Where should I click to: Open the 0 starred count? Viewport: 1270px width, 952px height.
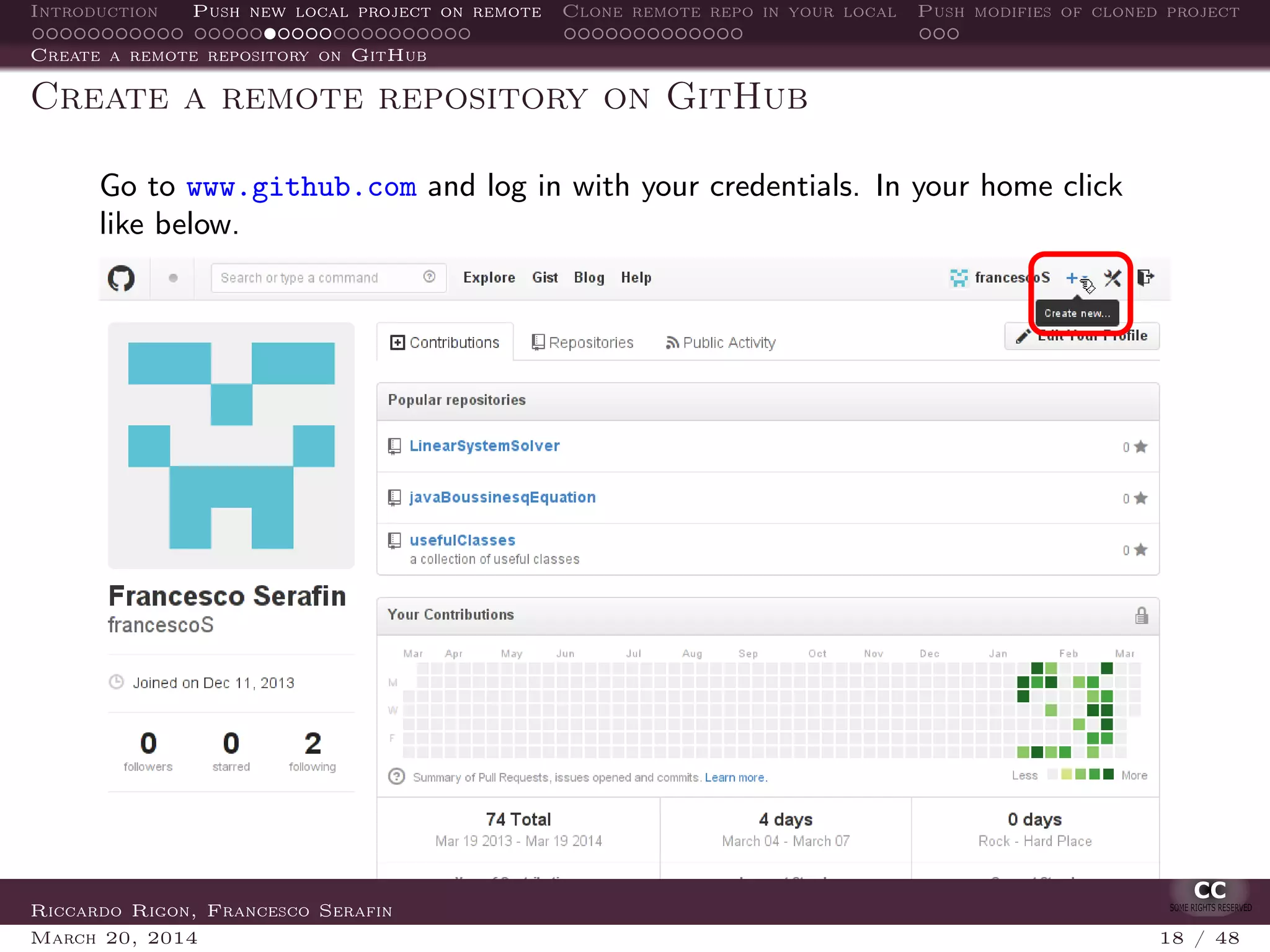click(x=231, y=751)
